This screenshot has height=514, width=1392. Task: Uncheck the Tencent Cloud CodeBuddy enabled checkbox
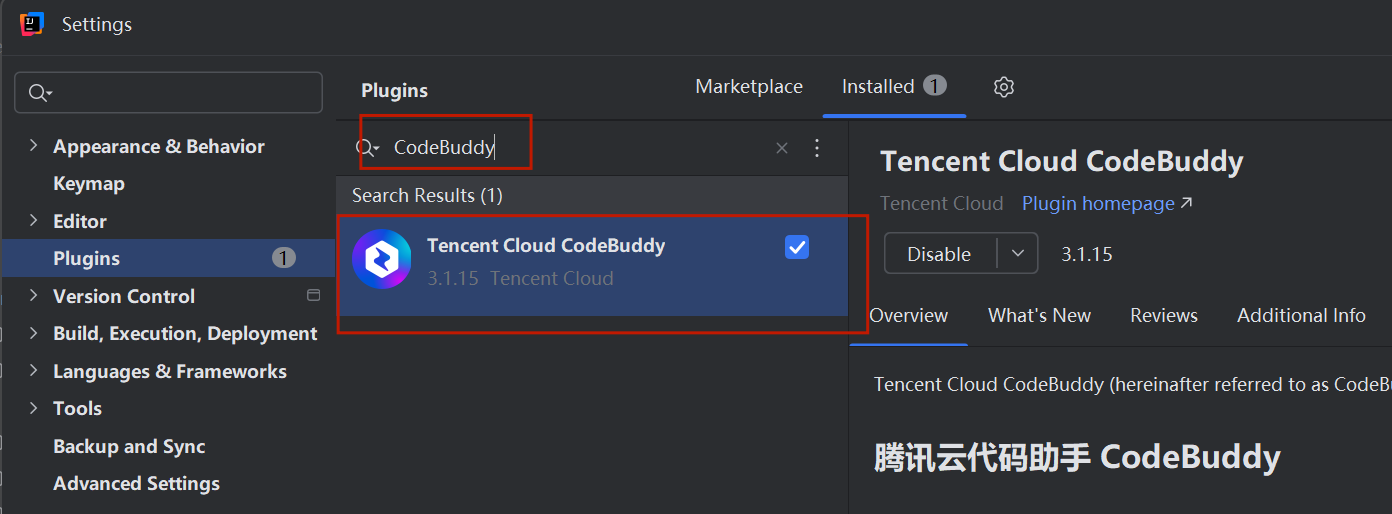point(797,247)
